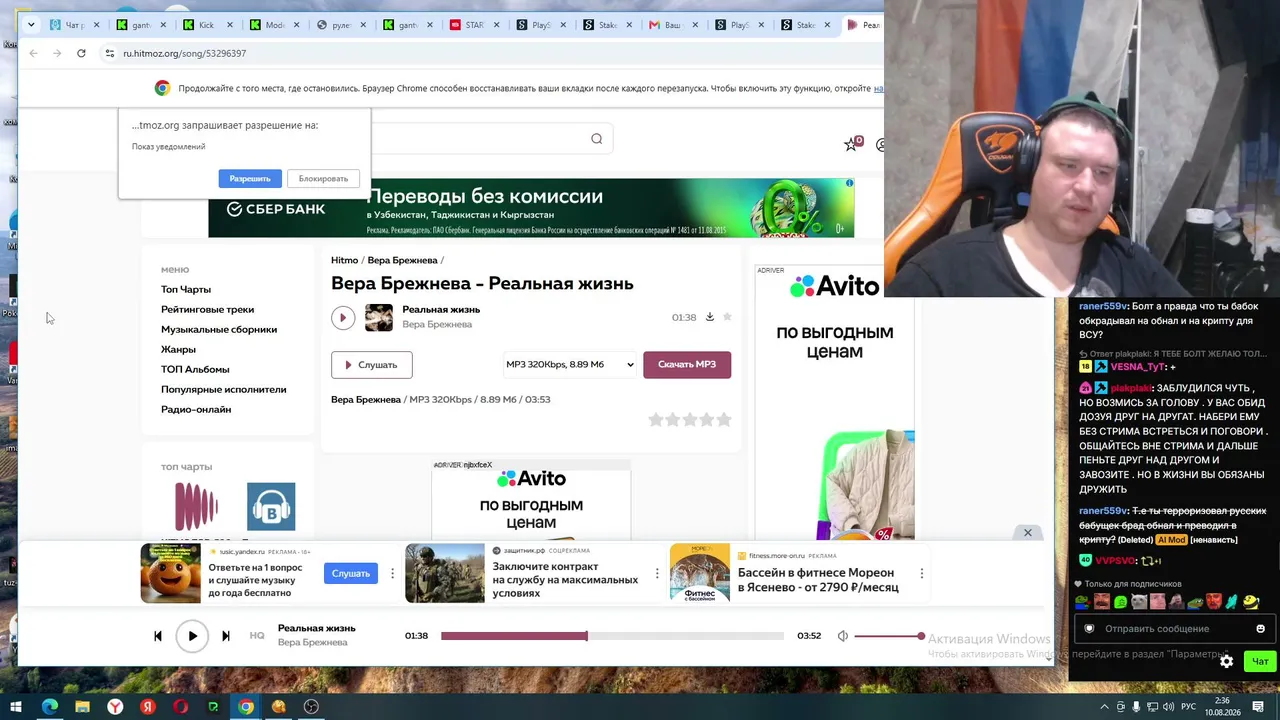Viewport: 1280px width, 720px height.
Task: Open Топ Чарты in the side menu
Action: pyautogui.click(x=186, y=289)
